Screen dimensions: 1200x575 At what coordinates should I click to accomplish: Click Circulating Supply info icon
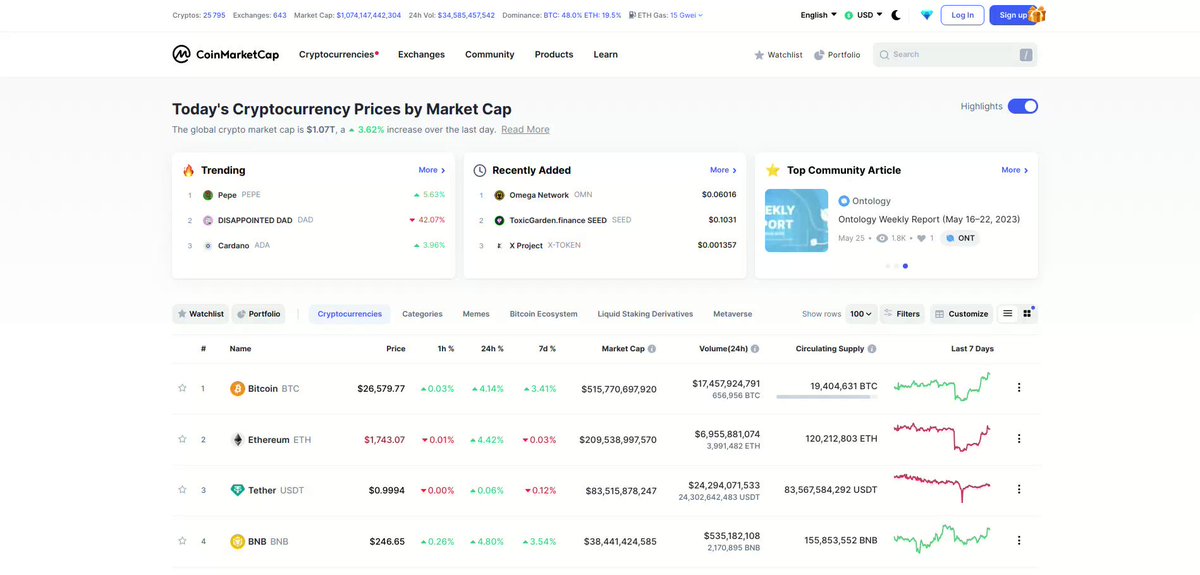(x=872, y=349)
